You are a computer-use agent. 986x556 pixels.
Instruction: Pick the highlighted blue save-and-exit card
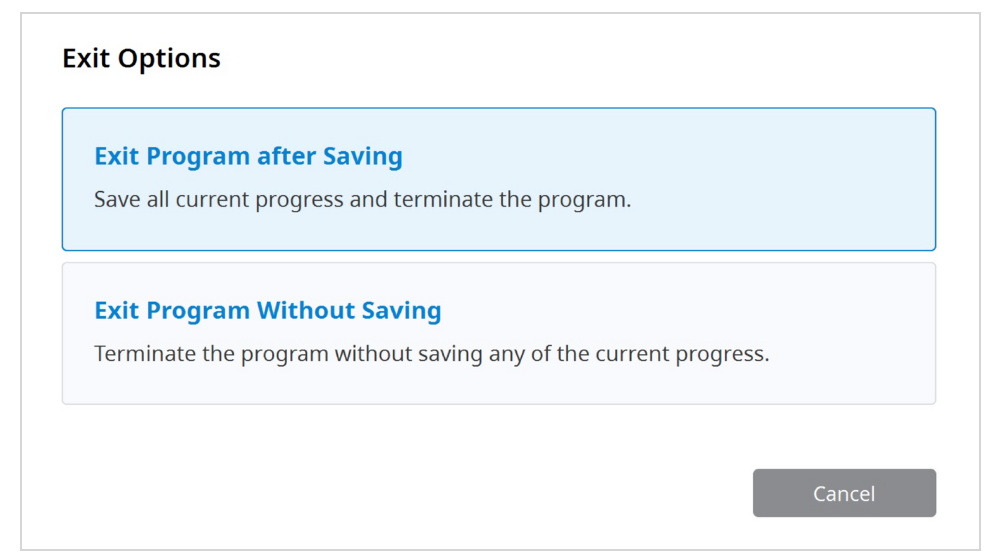(499, 179)
